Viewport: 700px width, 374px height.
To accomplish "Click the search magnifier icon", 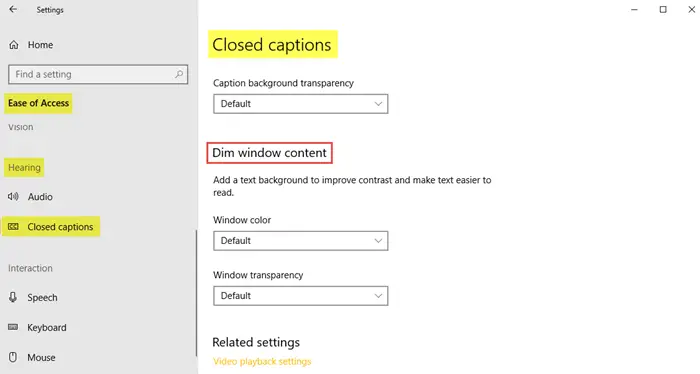I will click(179, 74).
